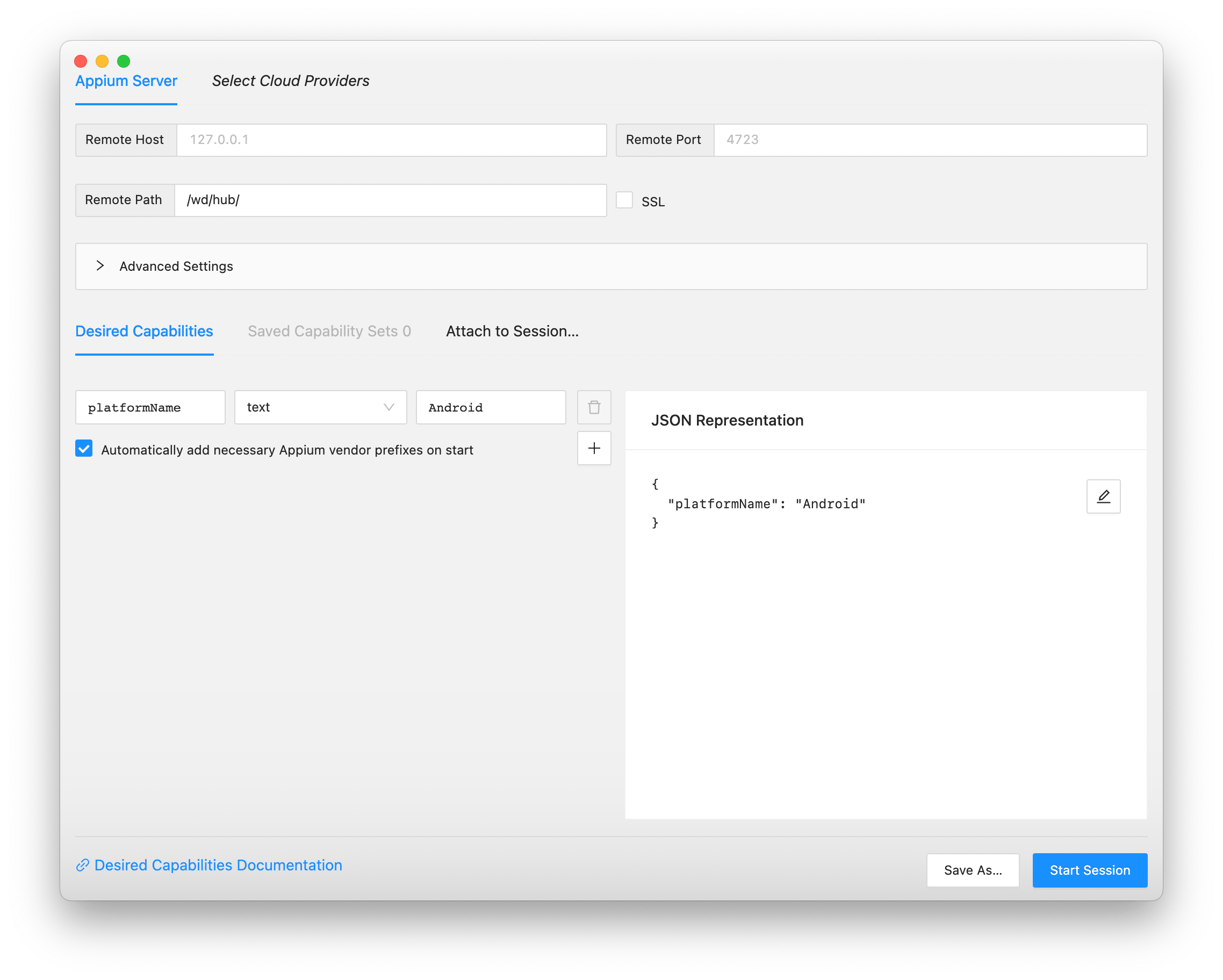1223x980 pixels.
Task: Enable the SSL checkbox
Action: pyautogui.click(x=624, y=200)
